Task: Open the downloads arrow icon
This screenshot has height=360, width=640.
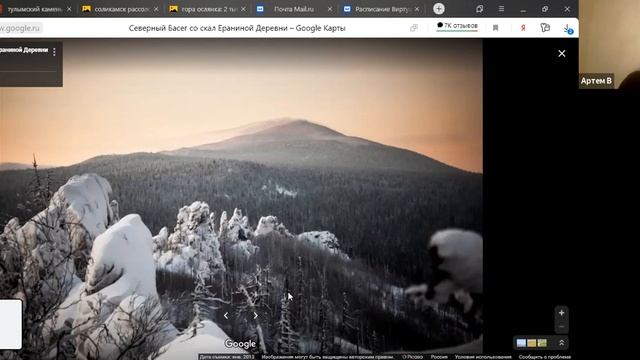Action: [568, 29]
